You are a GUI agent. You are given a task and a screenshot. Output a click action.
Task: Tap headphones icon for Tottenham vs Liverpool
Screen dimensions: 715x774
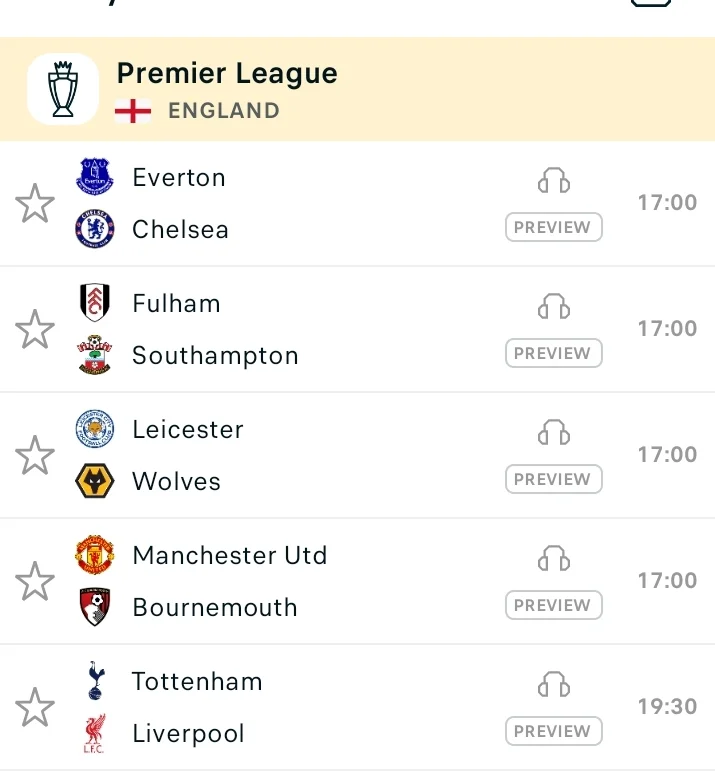tap(554, 684)
